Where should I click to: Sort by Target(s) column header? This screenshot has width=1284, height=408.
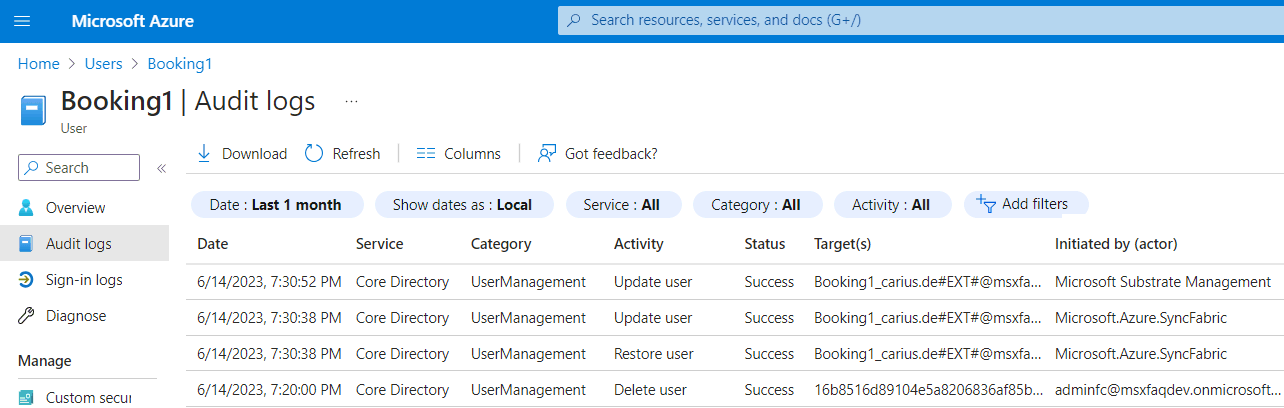click(x=843, y=243)
